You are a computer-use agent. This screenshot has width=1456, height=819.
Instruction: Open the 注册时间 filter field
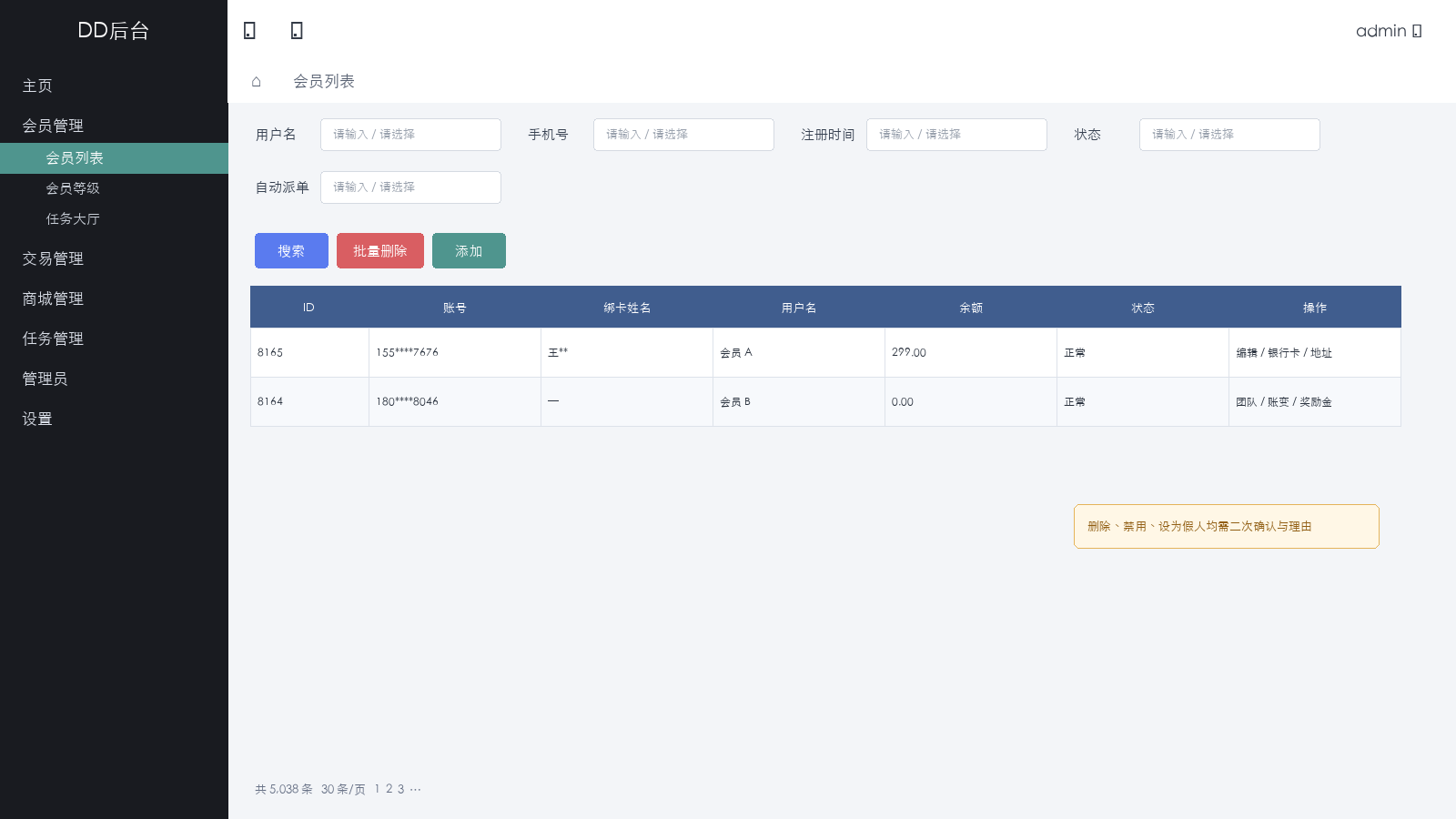point(956,135)
